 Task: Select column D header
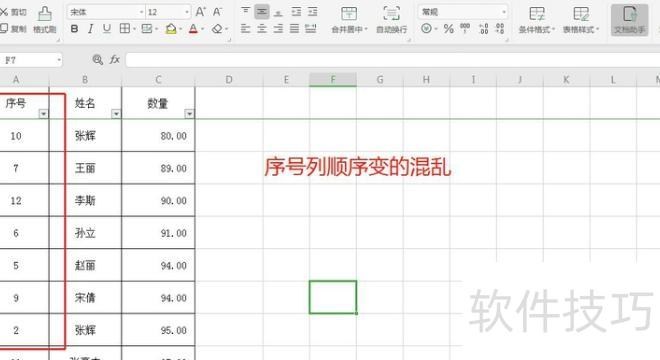coord(229,79)
